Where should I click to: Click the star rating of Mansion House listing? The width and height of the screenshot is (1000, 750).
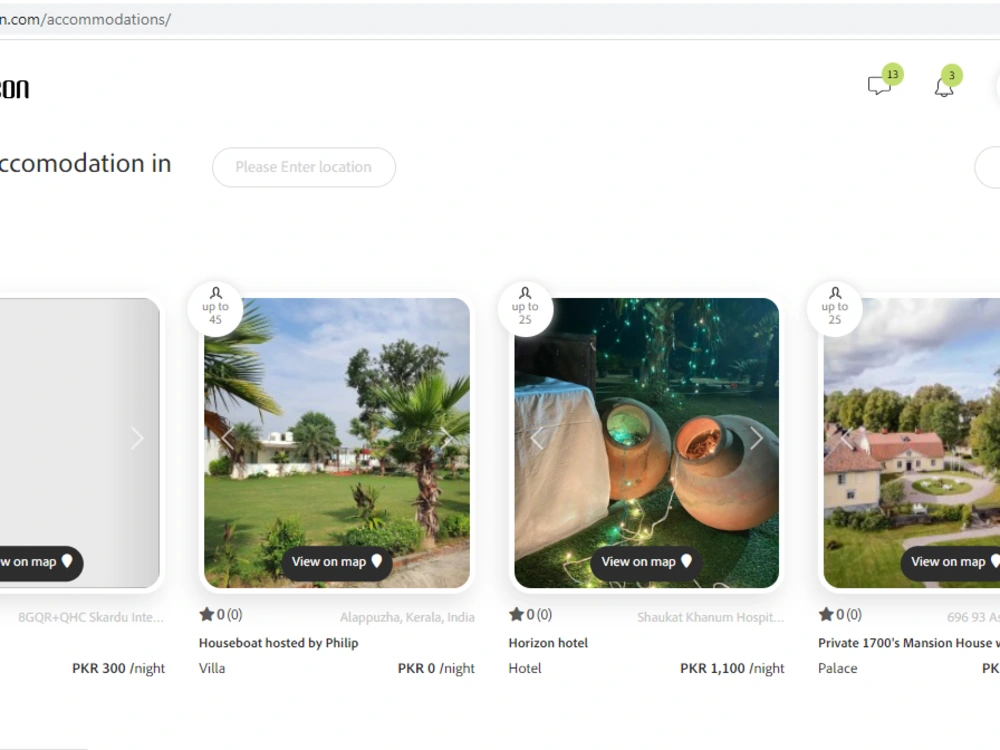[x=840, y=615]
